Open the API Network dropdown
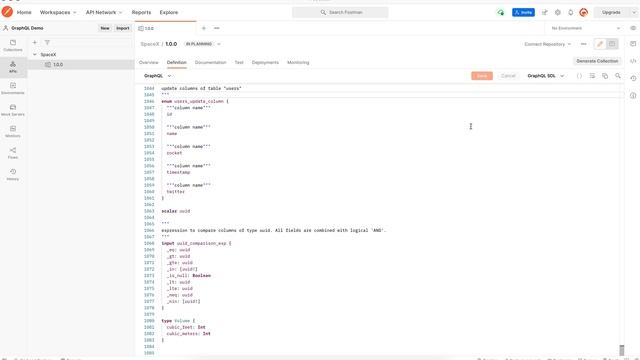The width and height of the screenshot is (640, 360). pyautogui.click(x=104, y=12)
